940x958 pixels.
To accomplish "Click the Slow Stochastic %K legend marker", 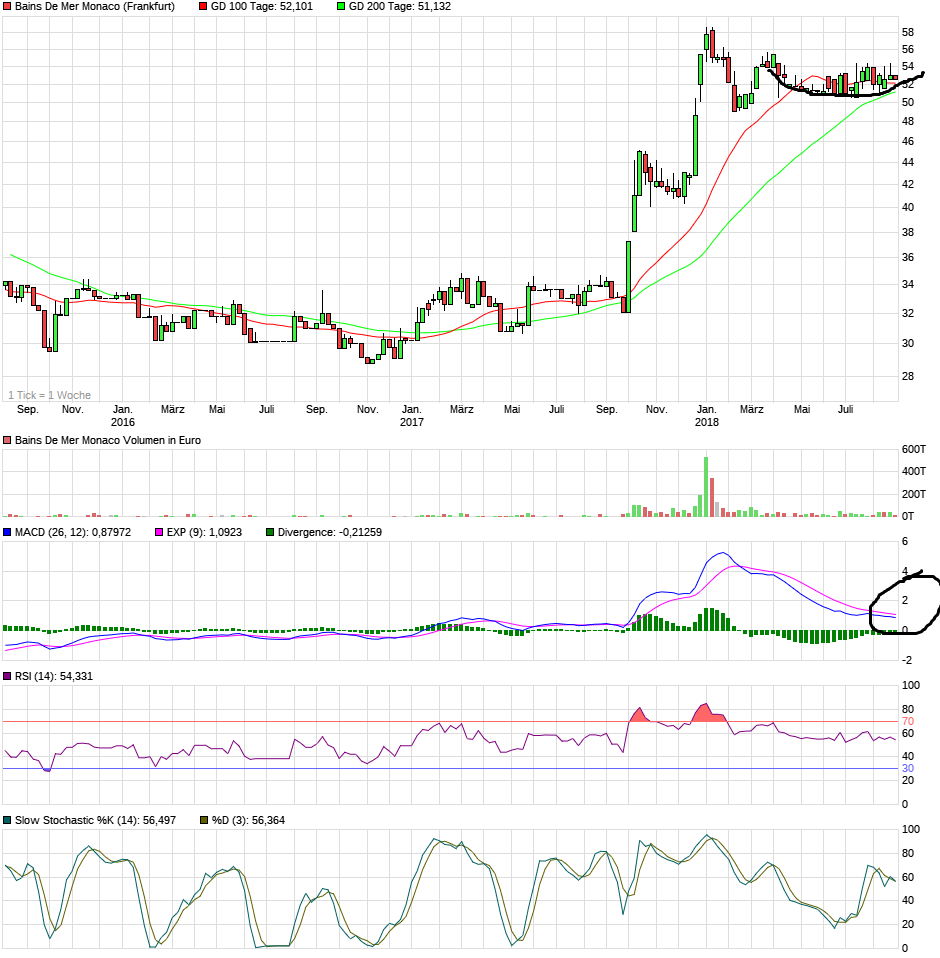I will click(x=8, y=820).
